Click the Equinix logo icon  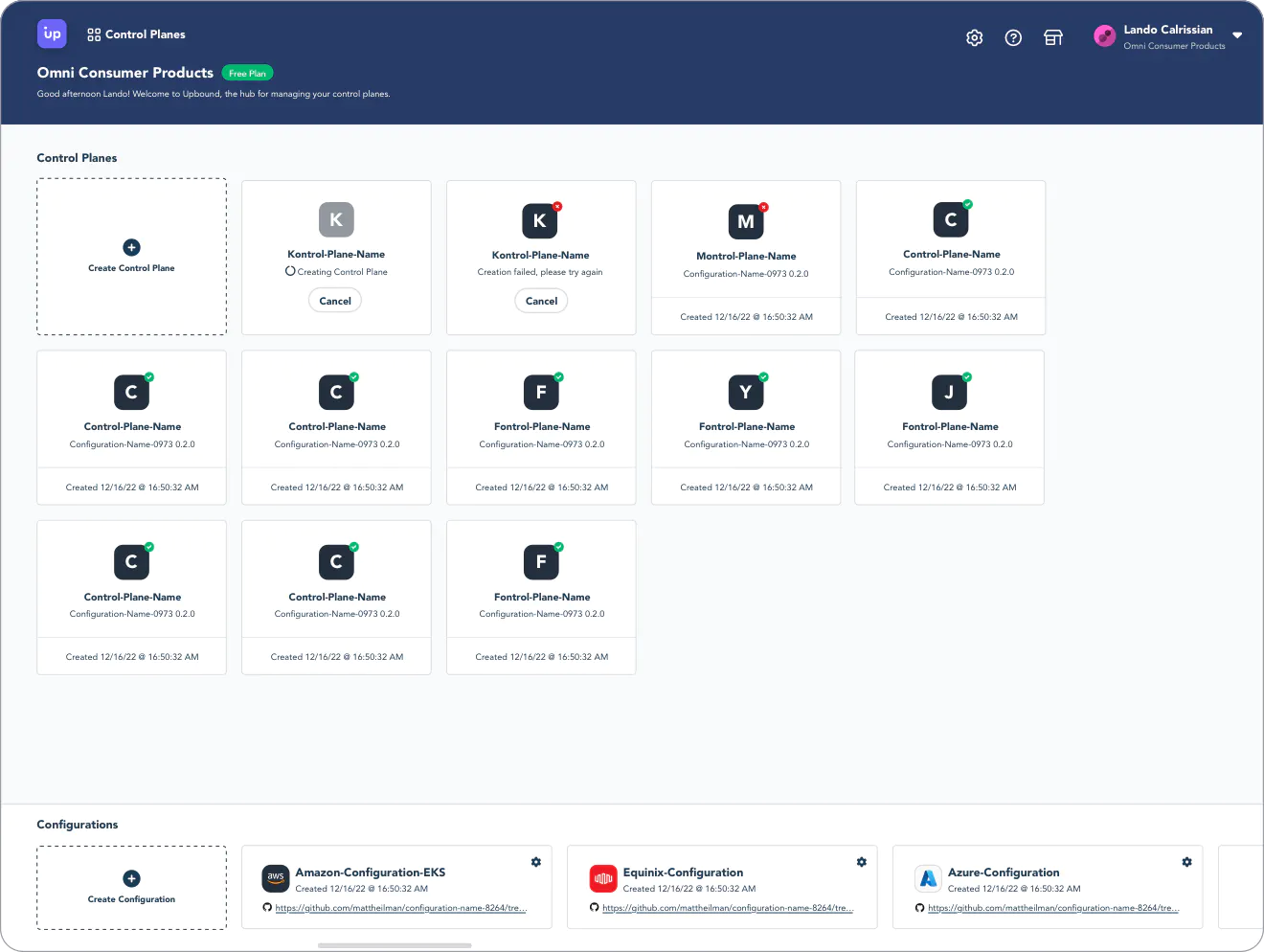603,878
